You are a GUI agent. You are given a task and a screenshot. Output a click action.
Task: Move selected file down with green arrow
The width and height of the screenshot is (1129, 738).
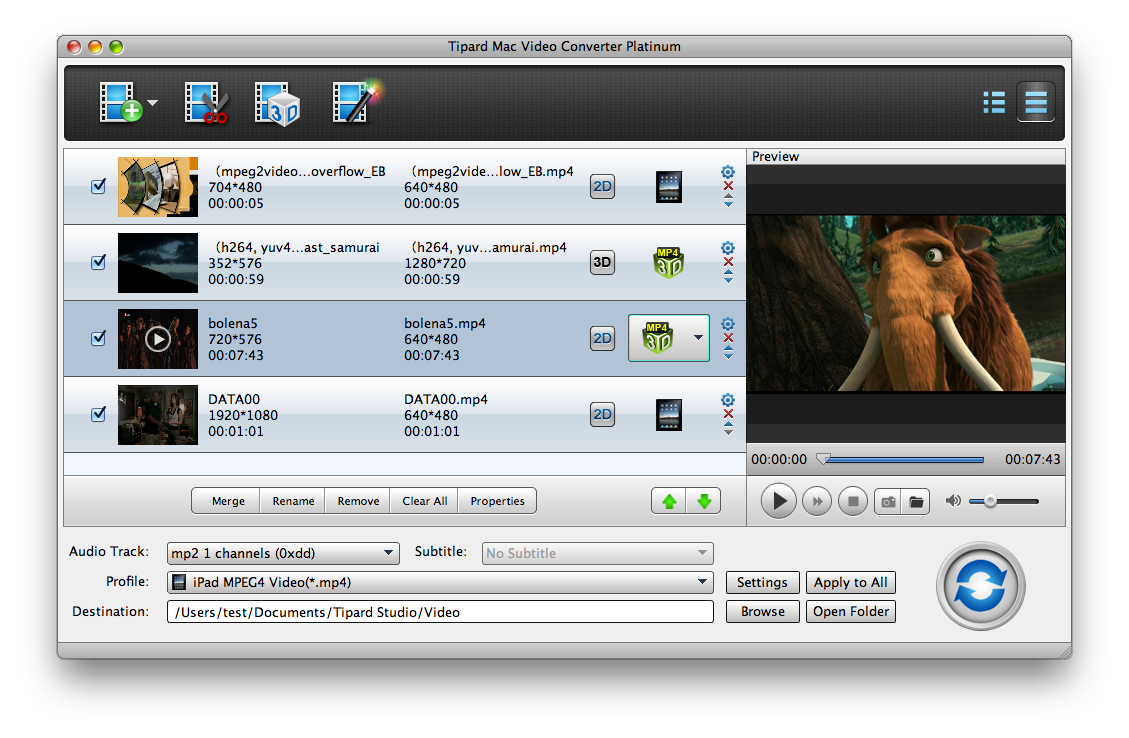pyautogui.click(x=703, y=501)
